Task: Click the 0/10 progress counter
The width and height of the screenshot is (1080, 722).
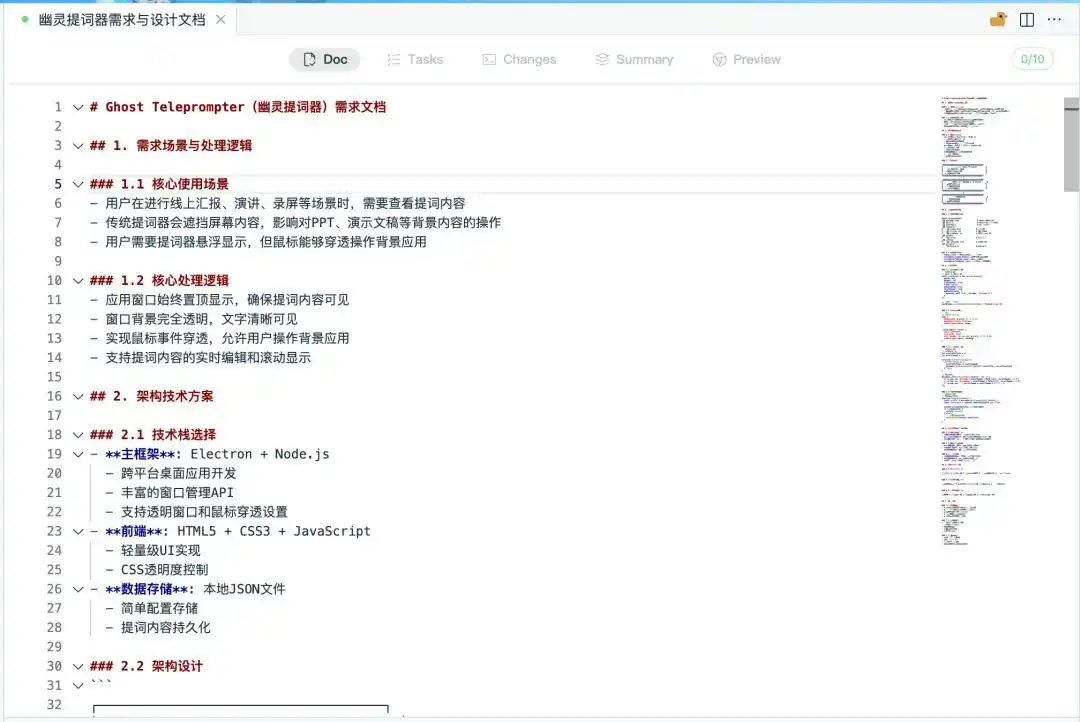Action: pos(1032,59)
